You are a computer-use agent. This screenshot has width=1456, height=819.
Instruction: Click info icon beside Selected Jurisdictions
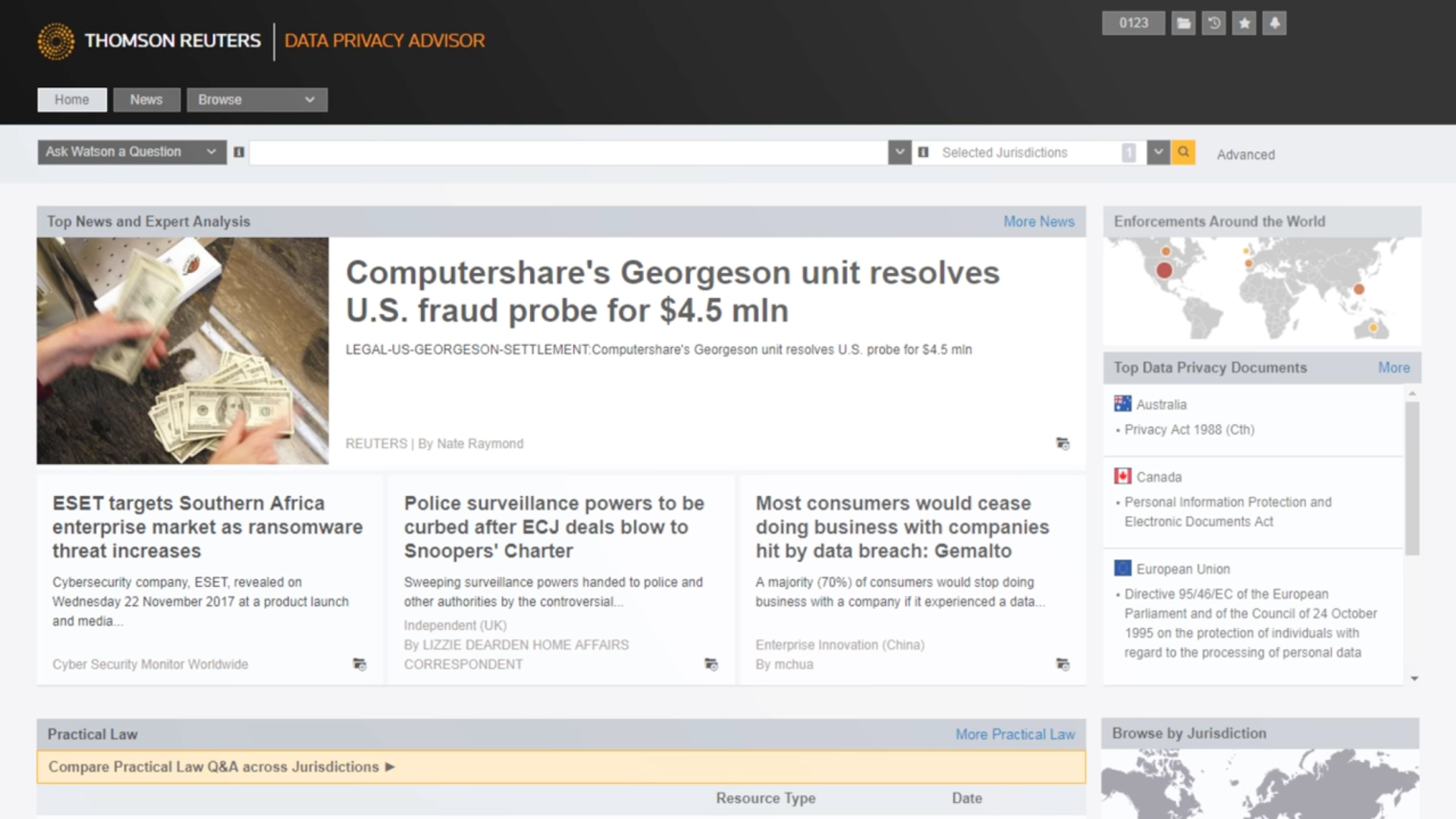923,152
